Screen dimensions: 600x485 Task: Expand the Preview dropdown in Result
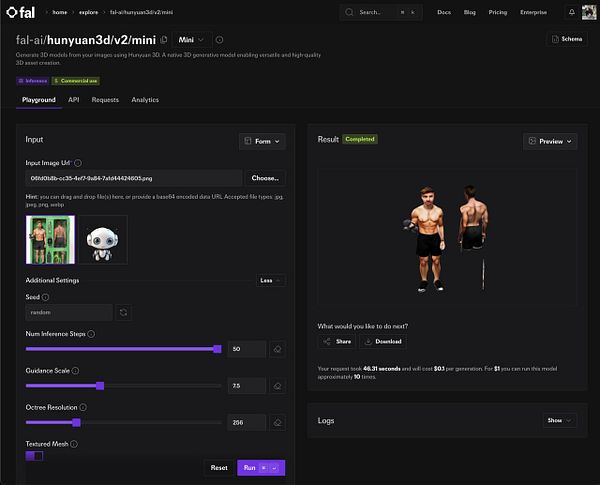click(x=550, y=141)
